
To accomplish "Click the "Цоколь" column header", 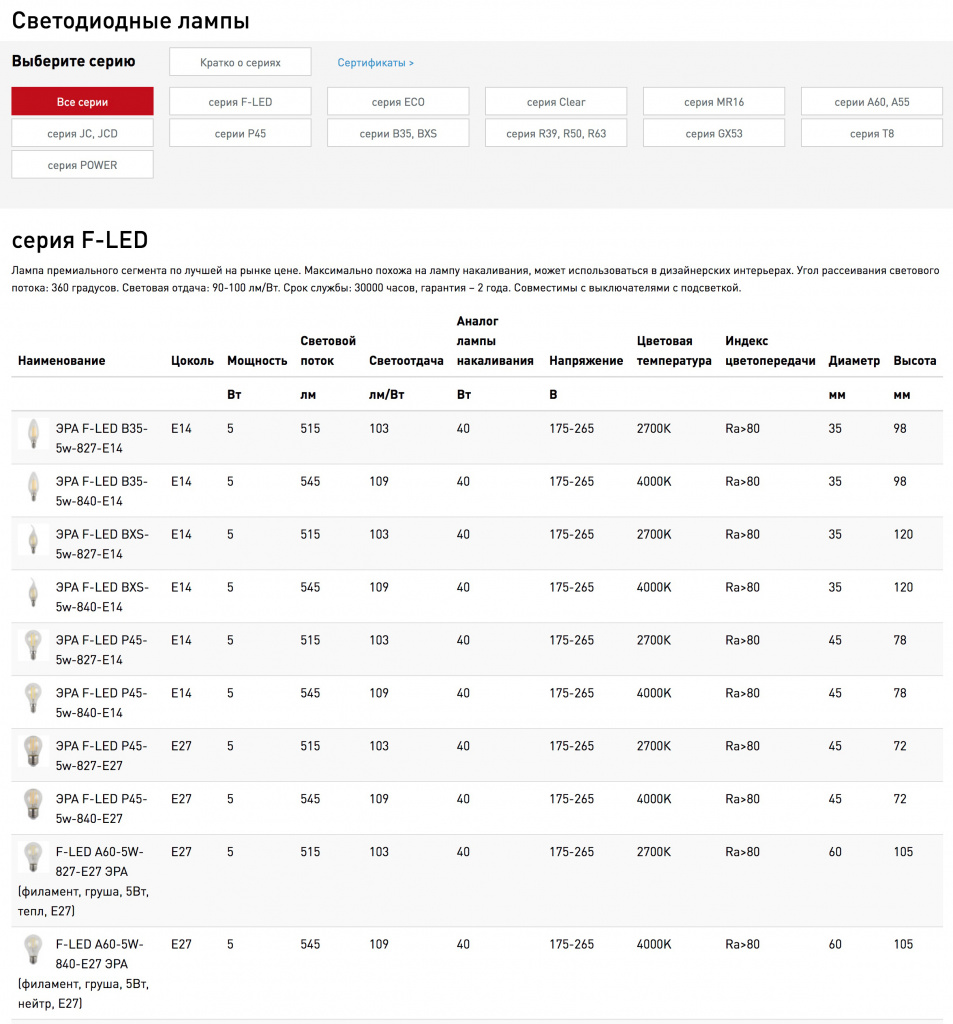I will pyautogui.click(x=193, y=360).
